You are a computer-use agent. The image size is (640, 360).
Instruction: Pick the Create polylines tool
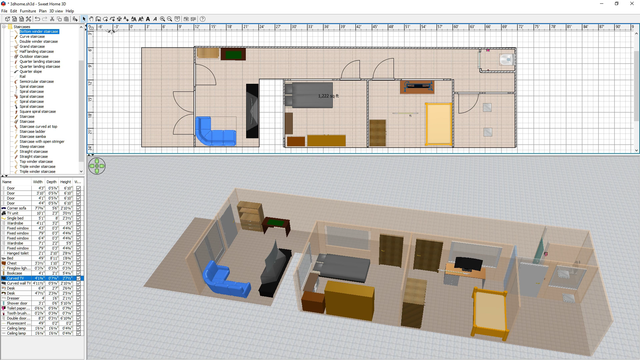click(112, 19)
